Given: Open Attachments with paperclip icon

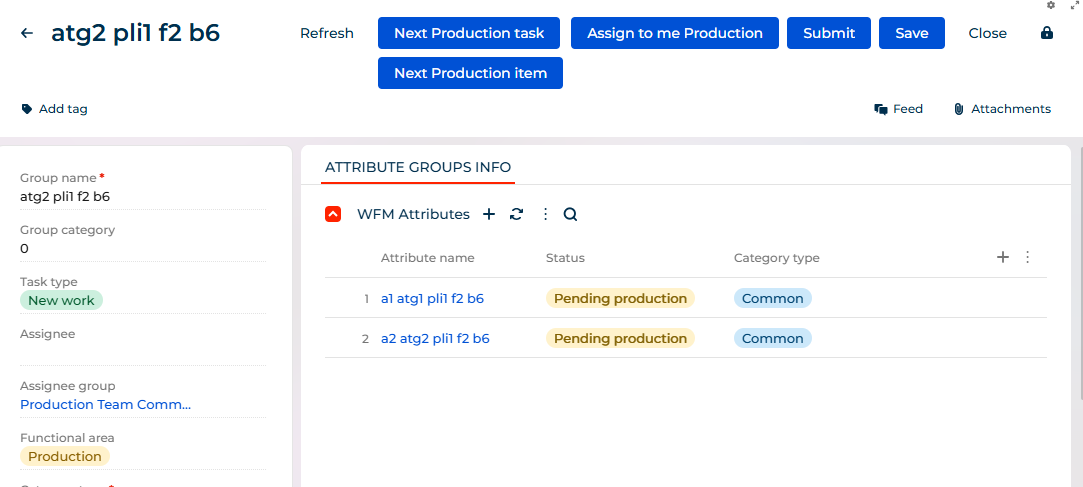Looking at the screenshot, I should pos(1002,109).
